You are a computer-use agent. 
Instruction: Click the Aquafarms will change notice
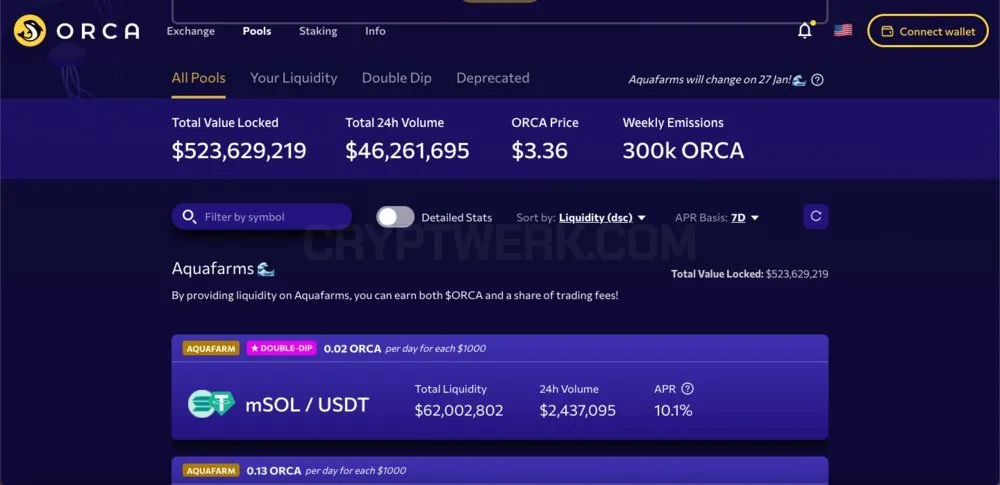[717, 80]
